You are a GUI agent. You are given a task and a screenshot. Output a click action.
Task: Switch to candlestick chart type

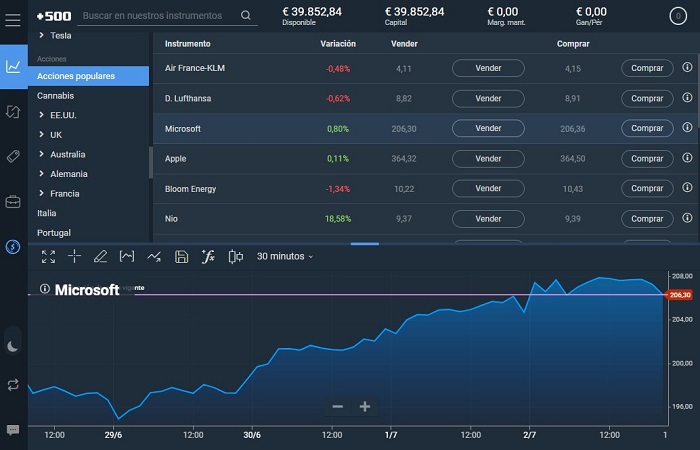click(236, 257)
